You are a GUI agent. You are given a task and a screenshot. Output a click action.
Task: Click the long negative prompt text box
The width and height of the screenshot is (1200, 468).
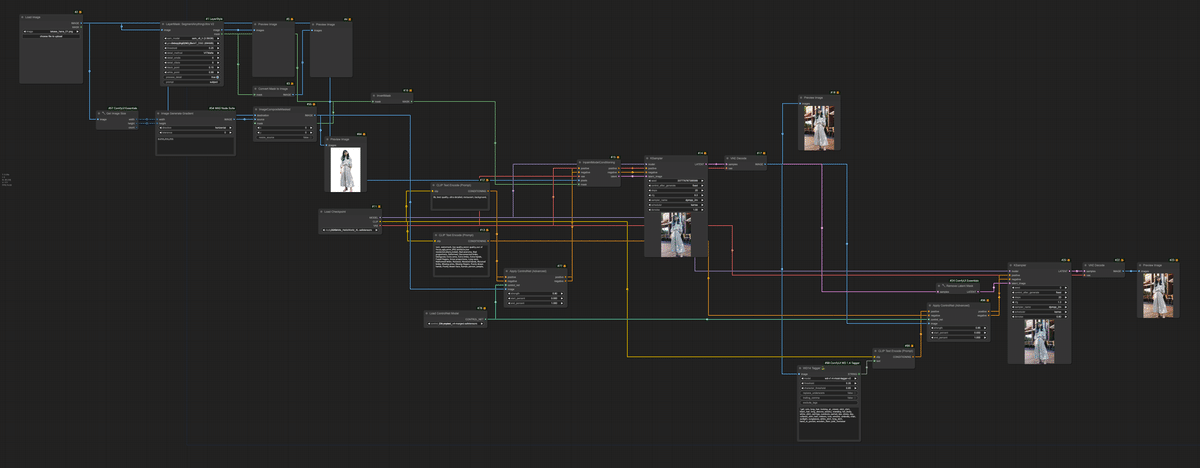coord(460,260)
